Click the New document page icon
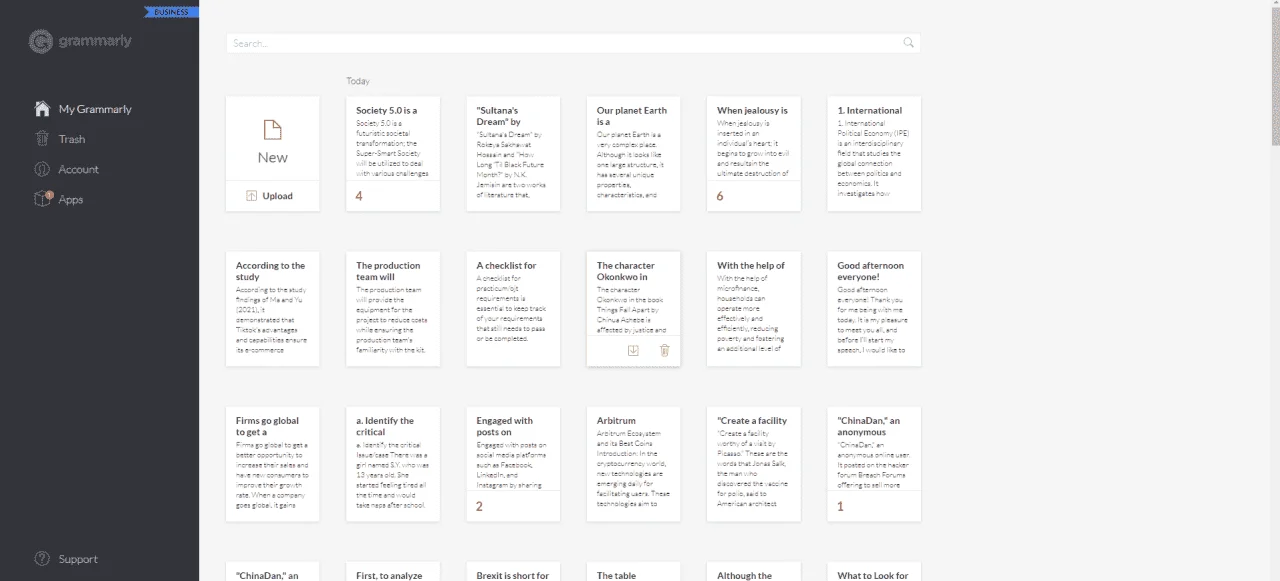Image resolution: width=1280 pixels, height=581 pixels. 273,130
